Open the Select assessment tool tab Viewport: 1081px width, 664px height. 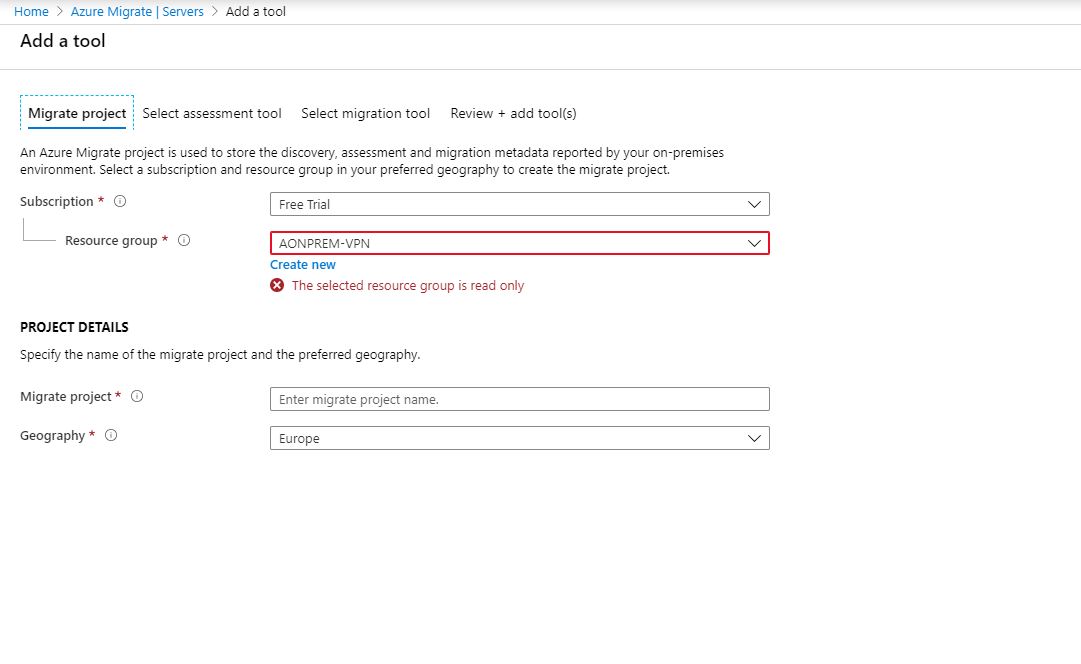coord(212,114)
